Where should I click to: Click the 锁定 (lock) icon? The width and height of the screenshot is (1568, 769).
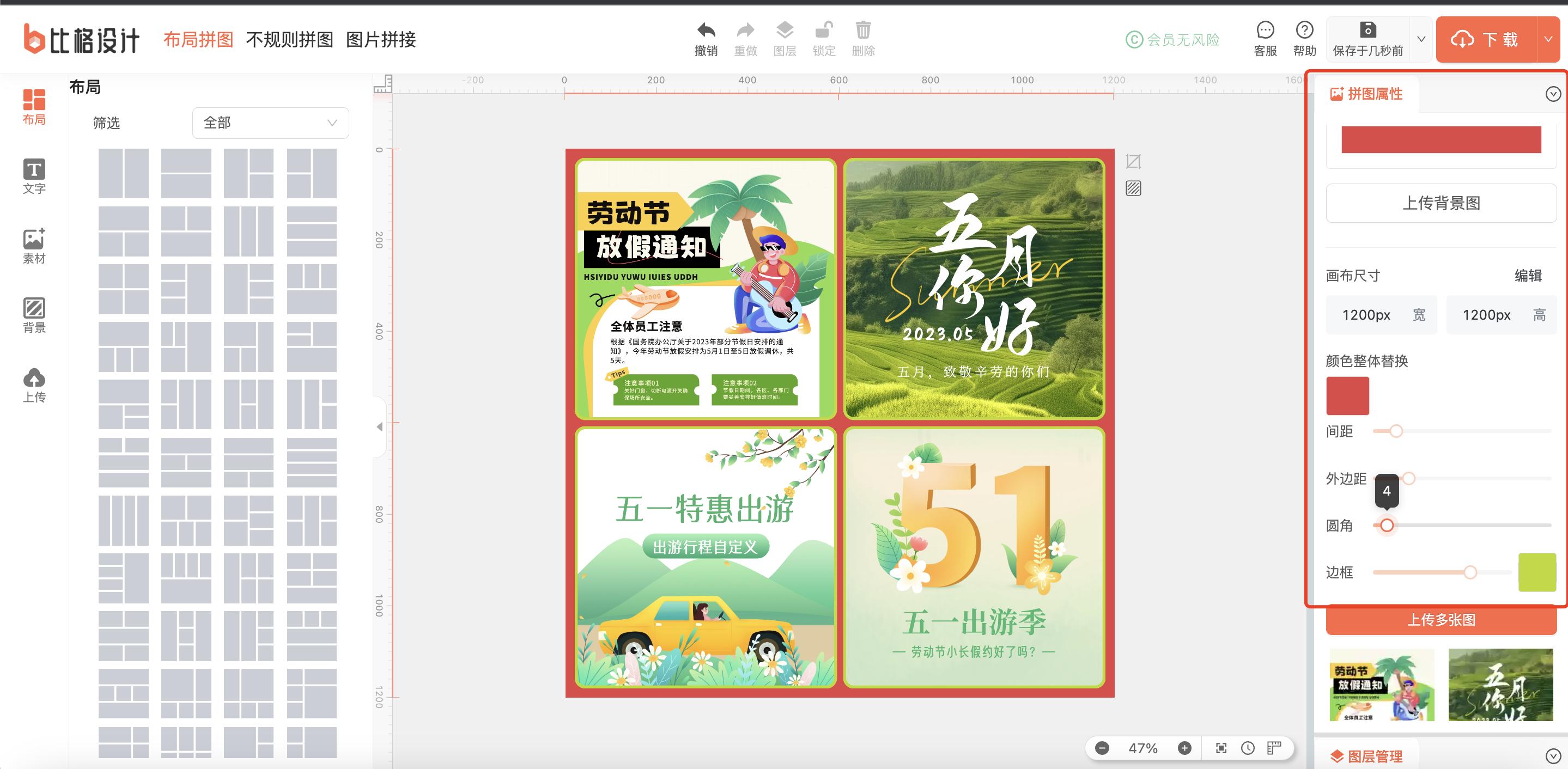point(824,30)
